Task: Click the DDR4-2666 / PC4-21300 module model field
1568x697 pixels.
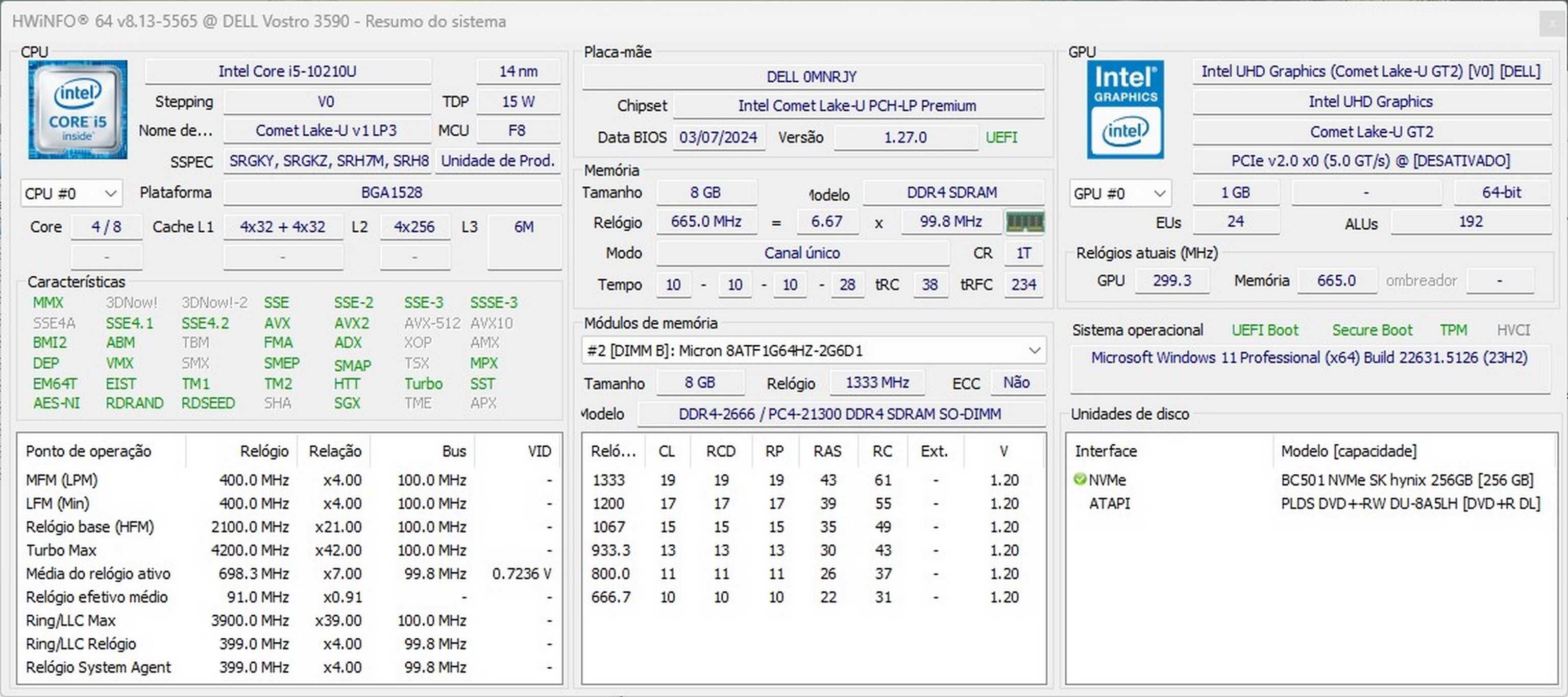Action: click(x=841, y=414)
